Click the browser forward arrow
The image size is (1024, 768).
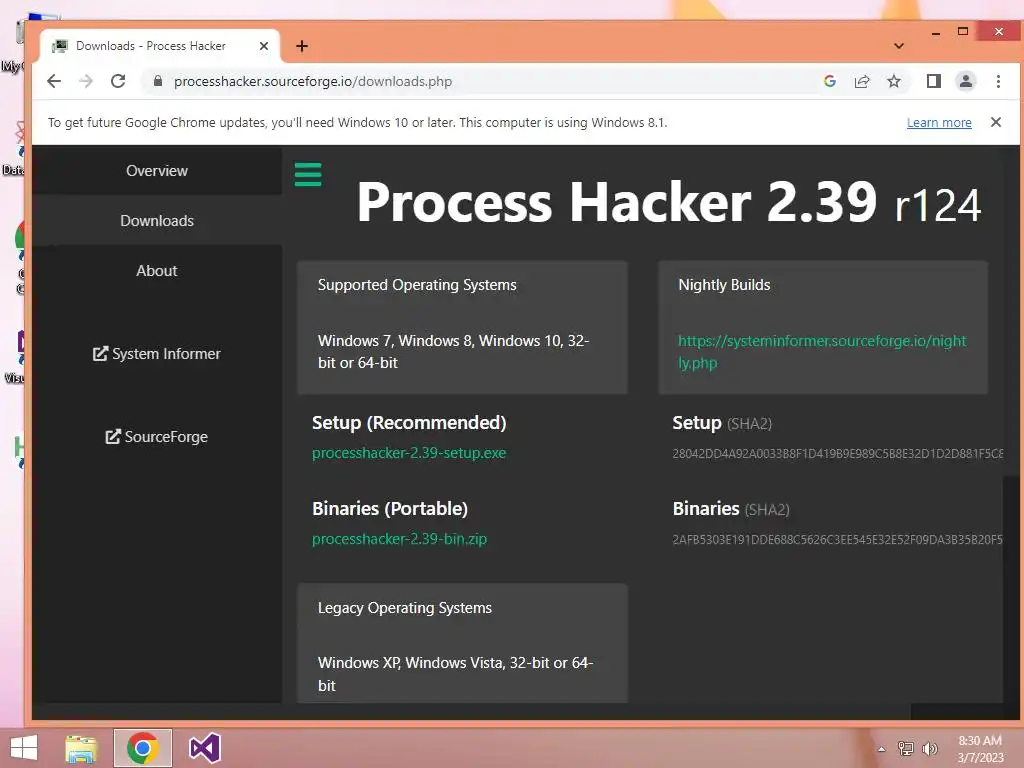click(86, 81)
